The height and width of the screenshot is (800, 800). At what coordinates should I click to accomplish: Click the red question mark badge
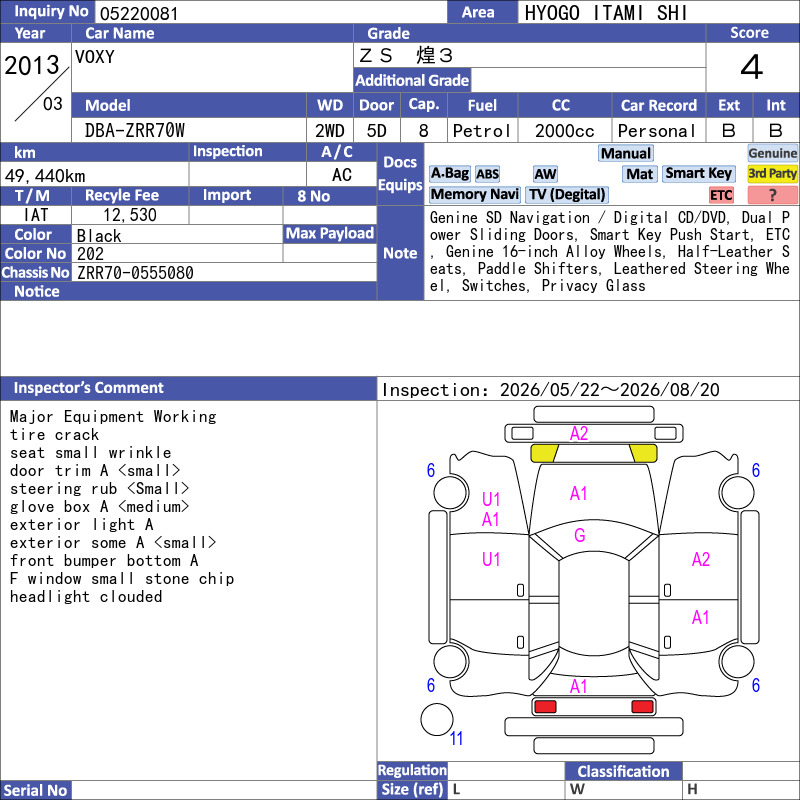pos(772,195)
